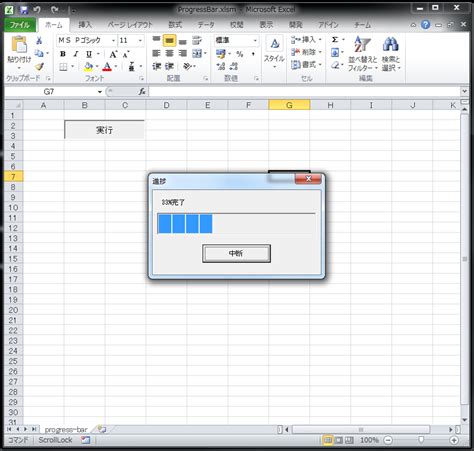Click the insert function fx icon
Image resolution: width=474 pixels, height=451 pixels.
click(x=142, y=91)
